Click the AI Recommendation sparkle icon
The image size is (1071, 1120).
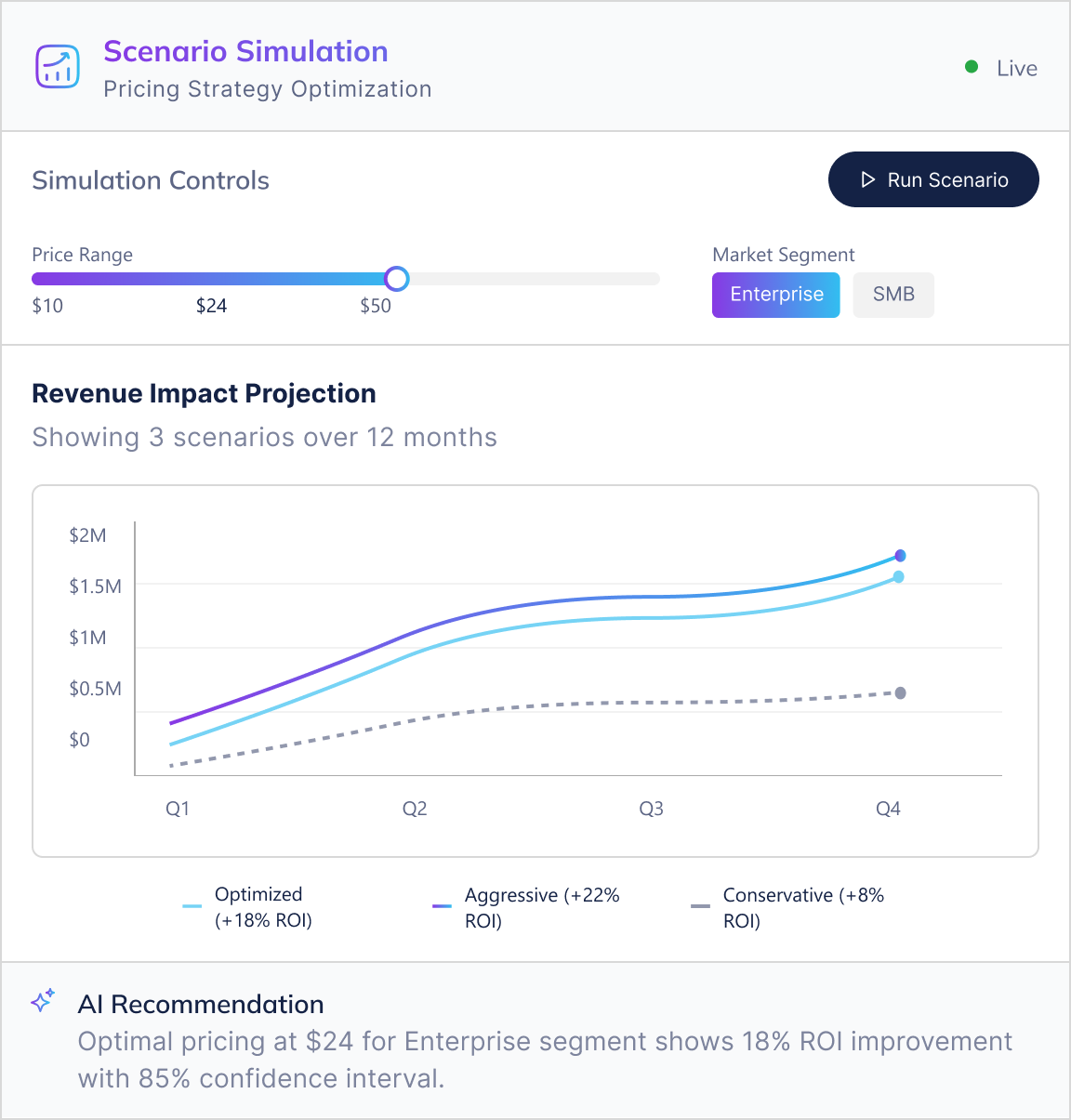click(x=43, y=1001)
